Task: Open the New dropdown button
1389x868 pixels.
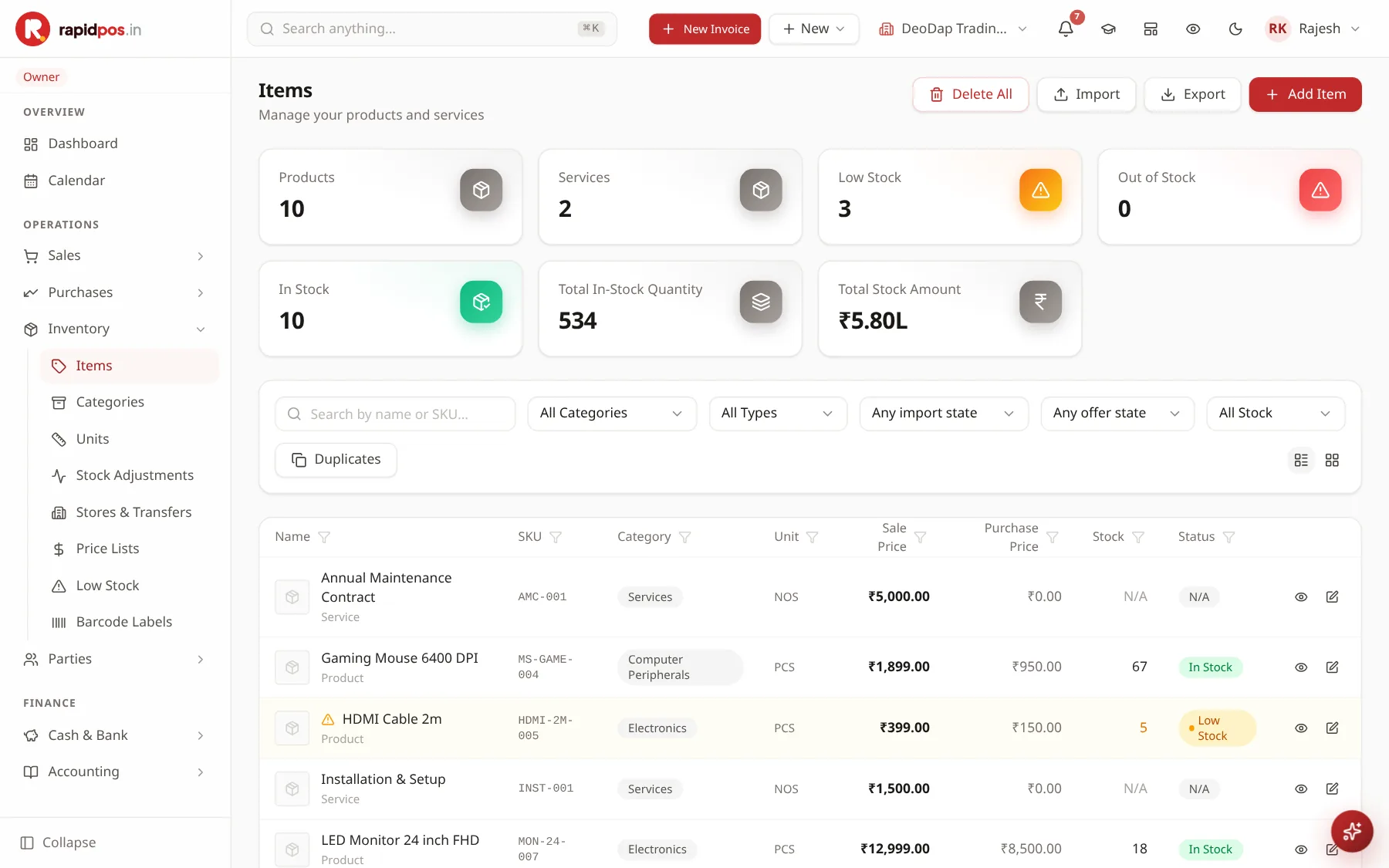Action: pyautogui.click(x=814, y=29)
